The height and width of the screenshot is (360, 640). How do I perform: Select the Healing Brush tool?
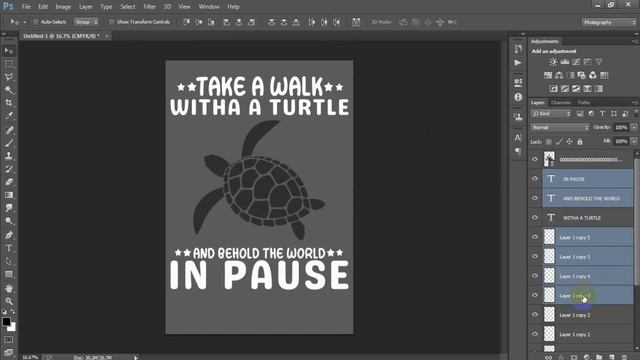pos(9,130)
